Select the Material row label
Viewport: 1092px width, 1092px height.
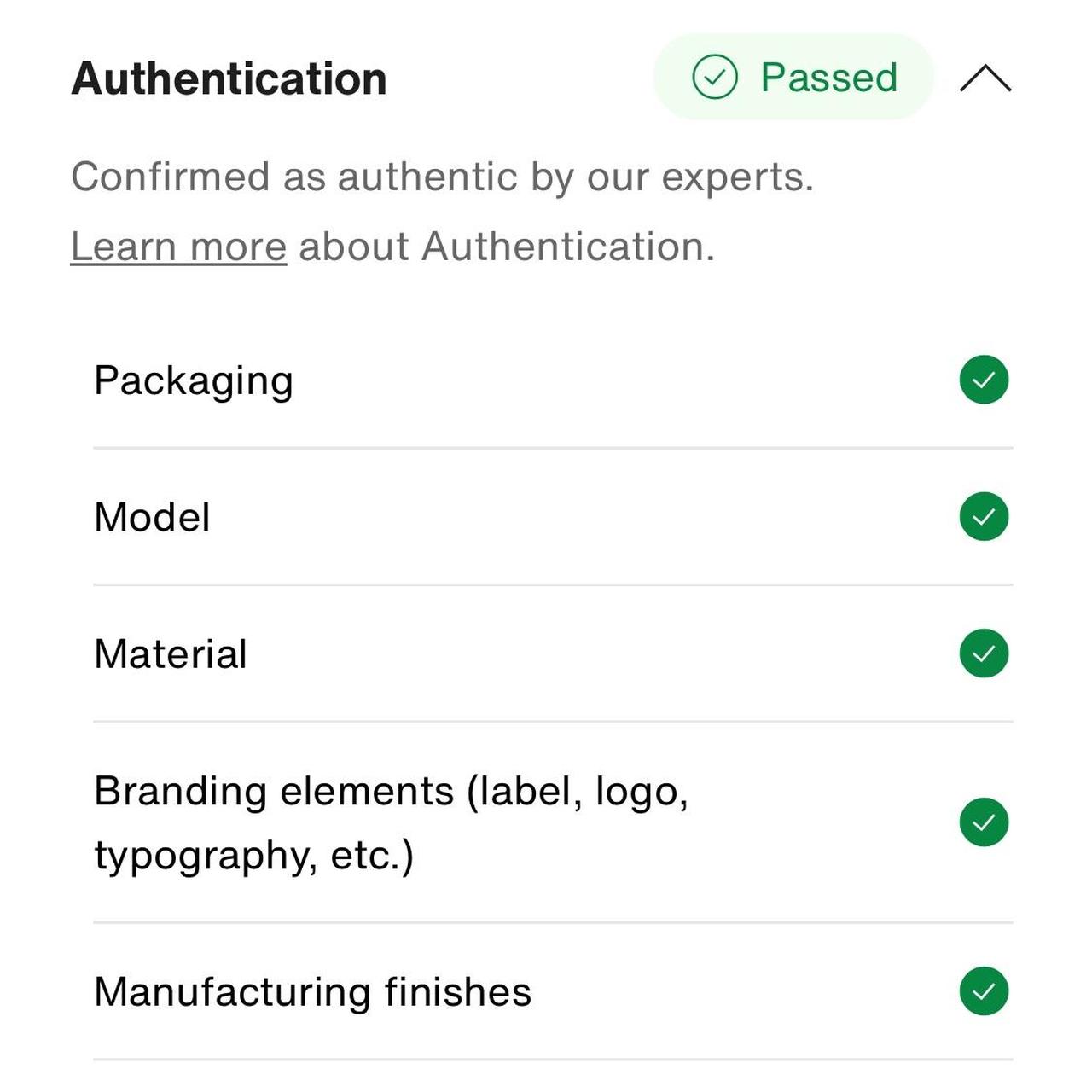click(x=171, y=654)
